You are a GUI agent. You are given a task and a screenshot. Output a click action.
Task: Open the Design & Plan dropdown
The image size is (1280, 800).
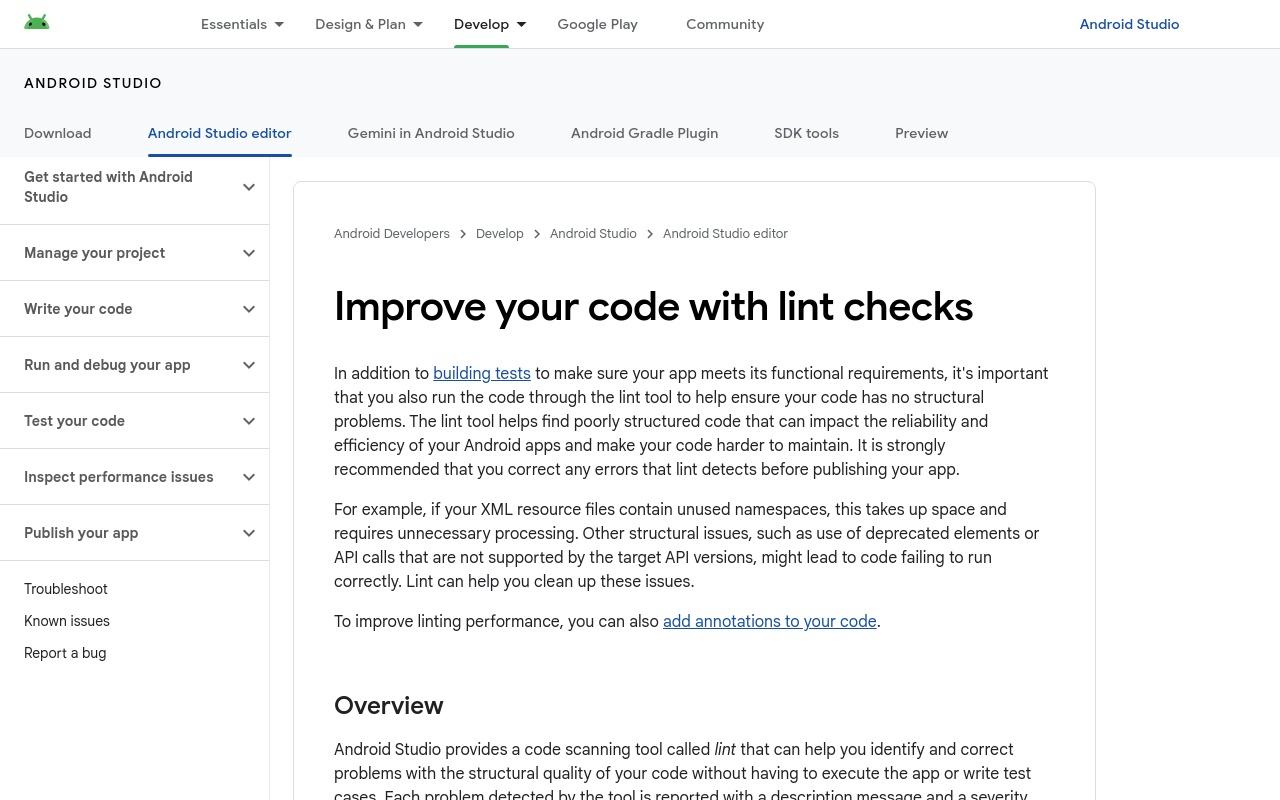369,24
